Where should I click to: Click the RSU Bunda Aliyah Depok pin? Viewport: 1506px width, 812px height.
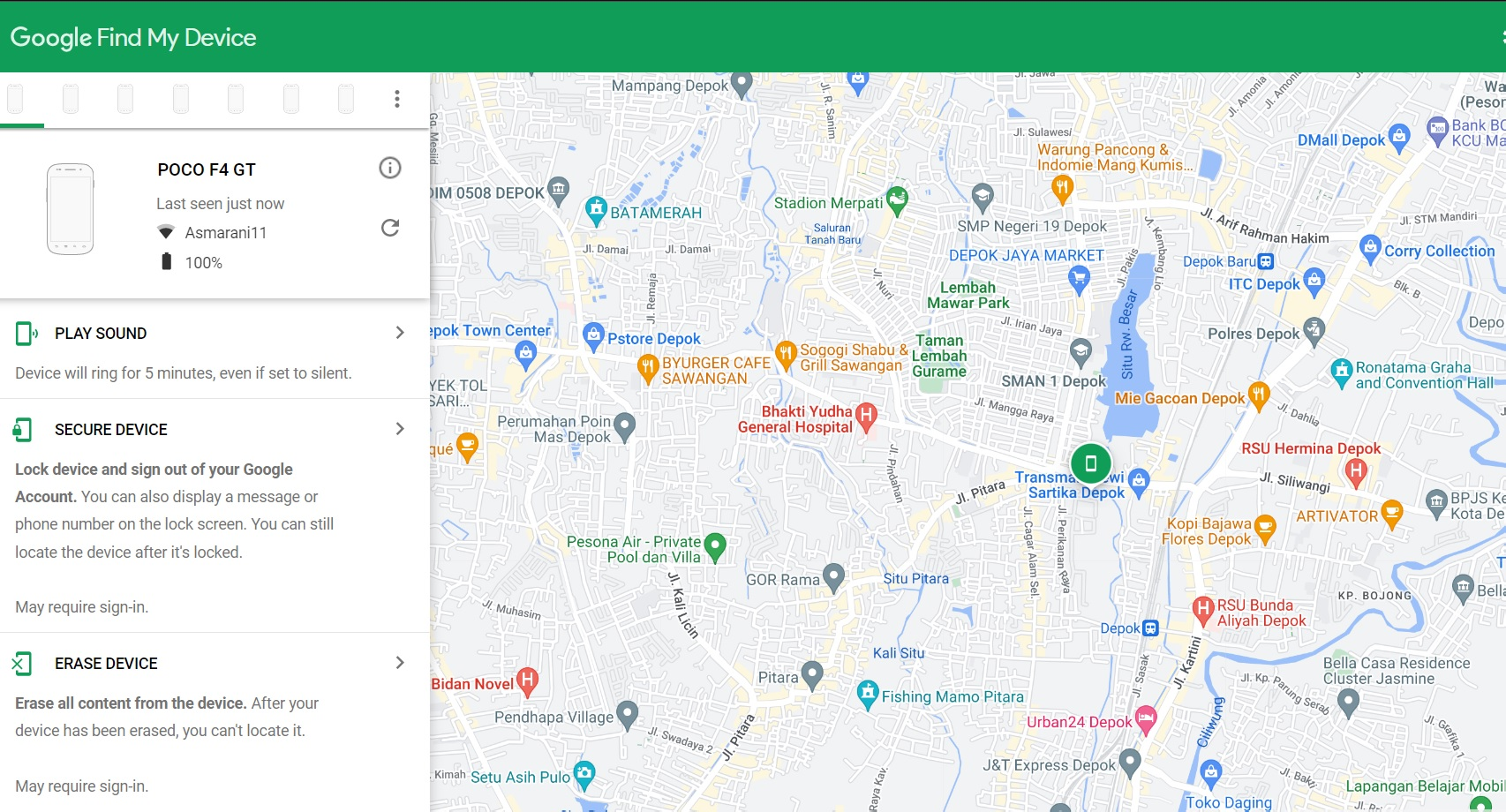coord(1203,610)
